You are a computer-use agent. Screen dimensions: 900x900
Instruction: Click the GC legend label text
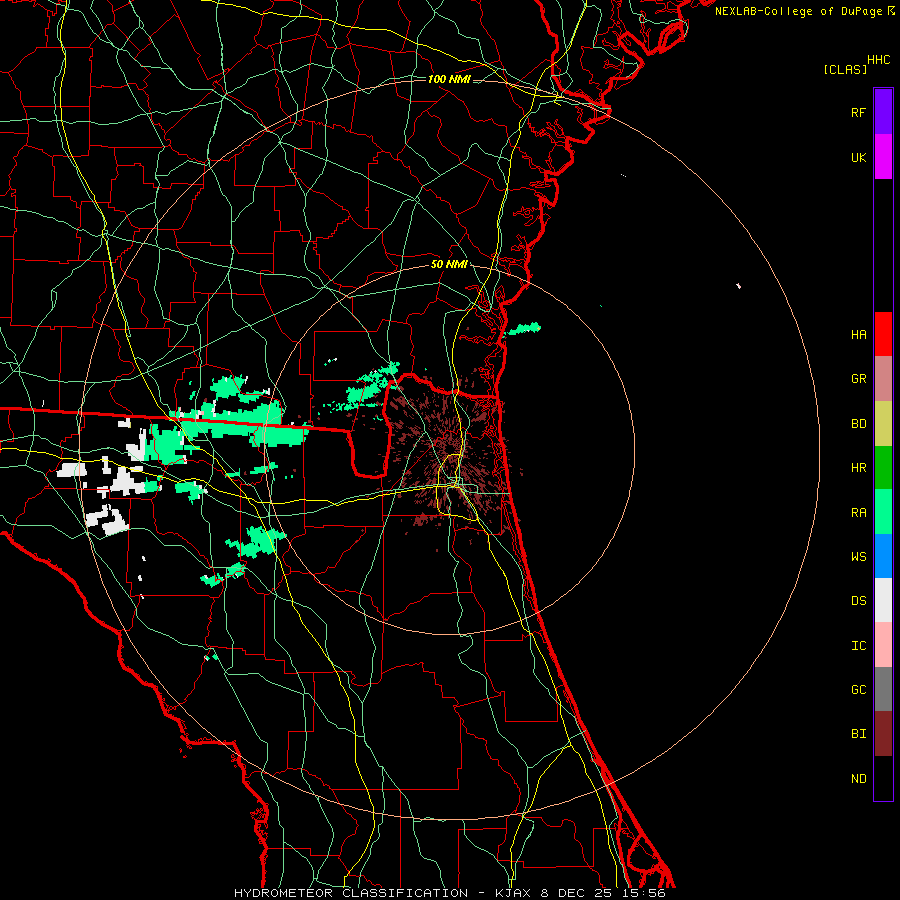tap(858, 689)
